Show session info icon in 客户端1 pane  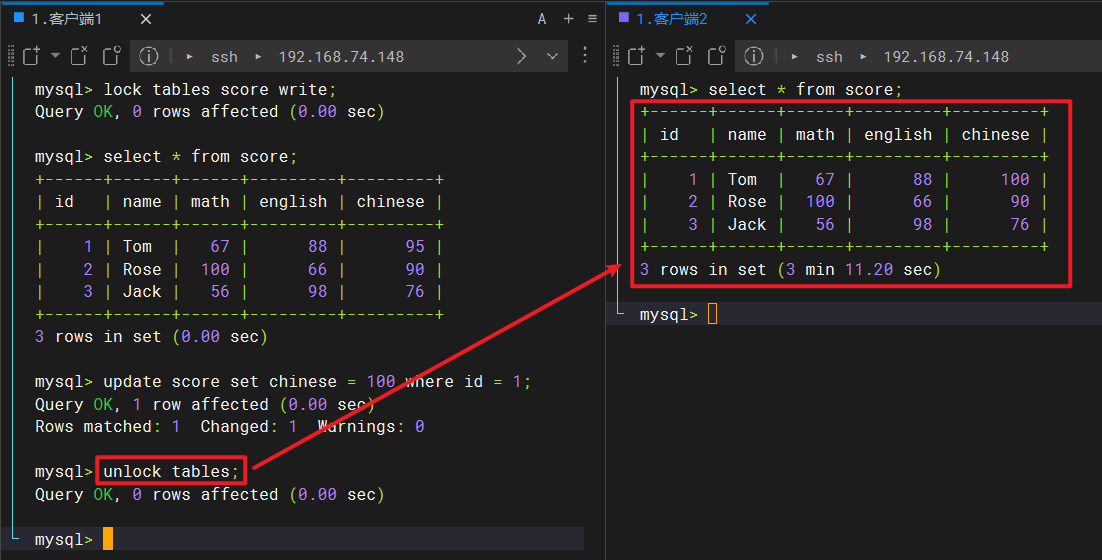point(148,56)
